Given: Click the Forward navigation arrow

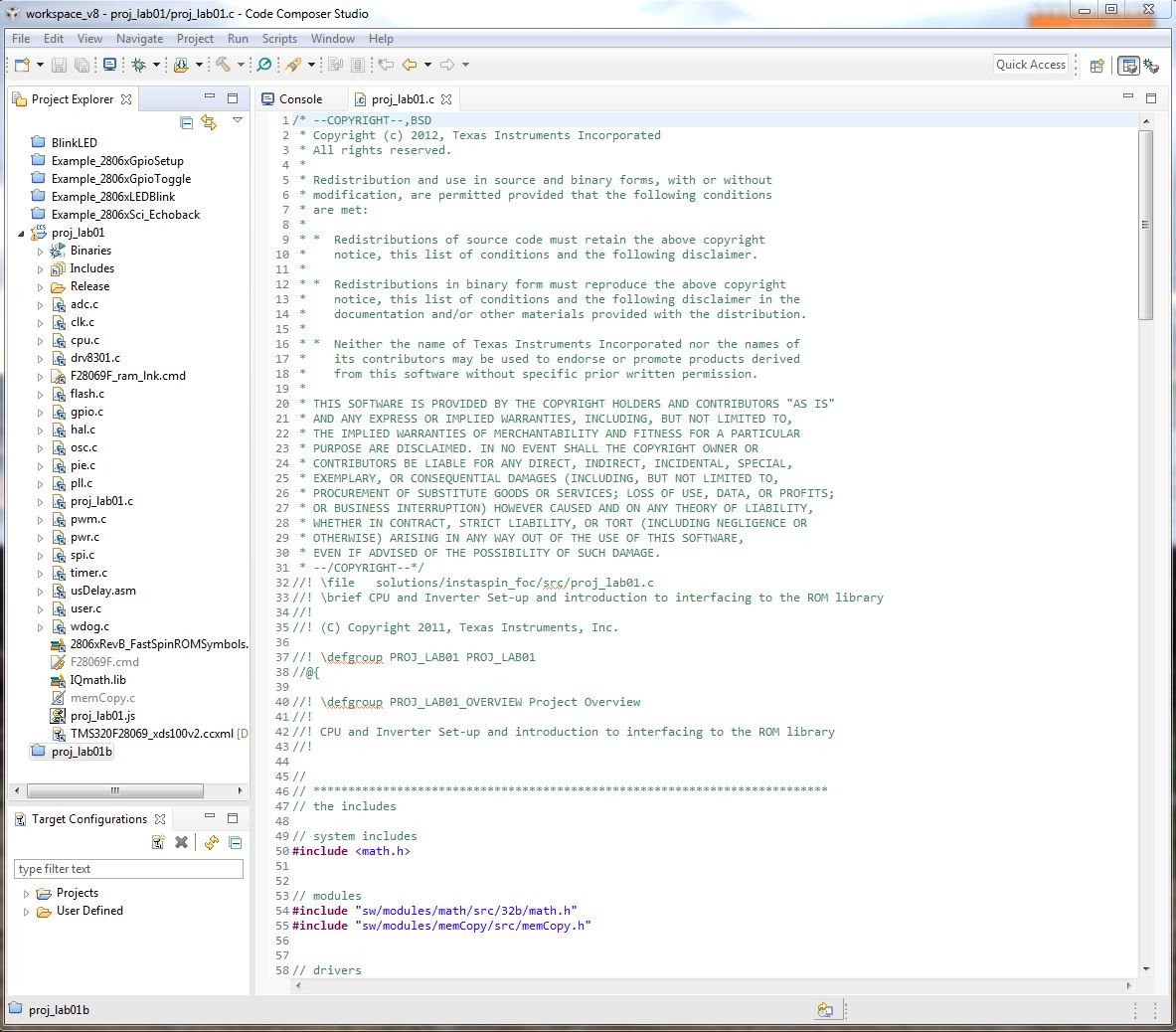Looking at the screenshot, I should click(447, 66).
